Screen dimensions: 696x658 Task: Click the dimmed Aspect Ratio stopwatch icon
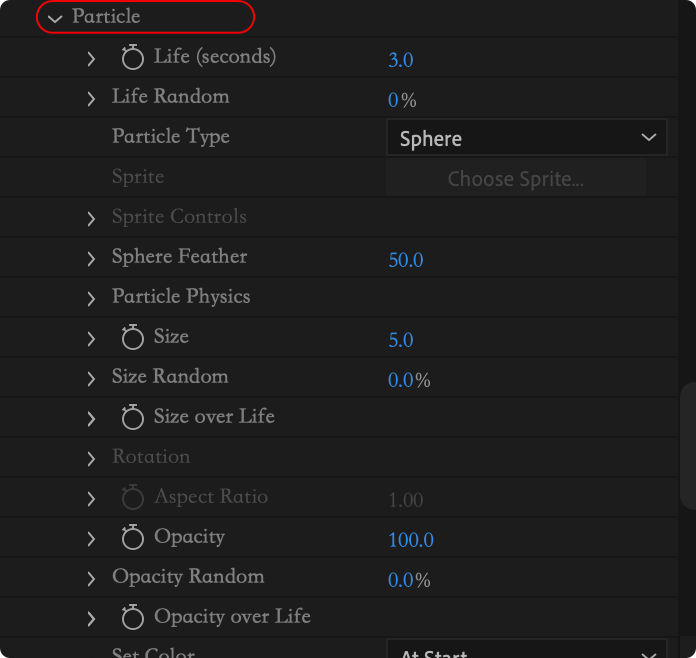point(133,497)
